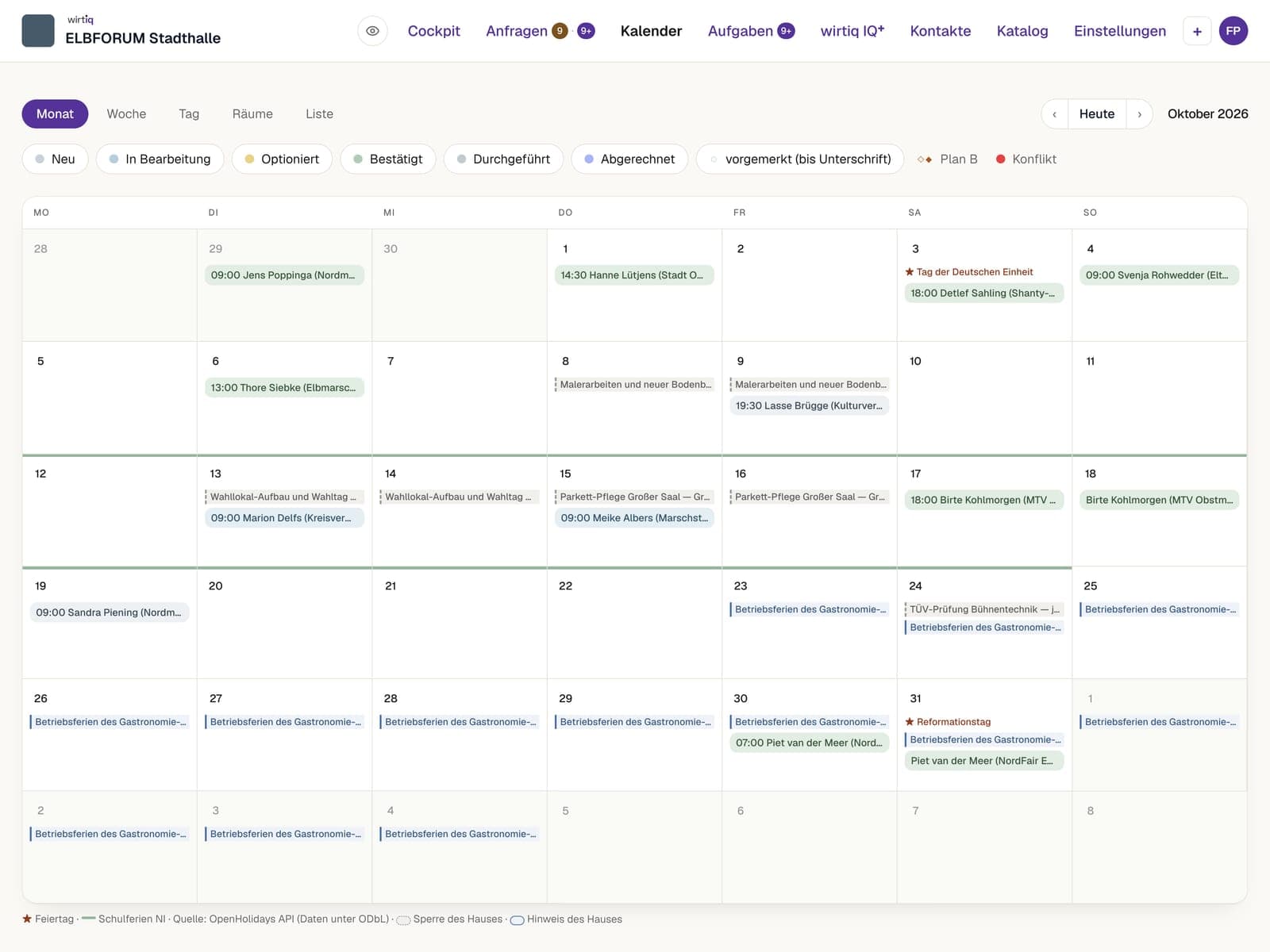Go to previous month arrow
The height and width of the screenshot is (952, 1270).
click(1054, 114)
